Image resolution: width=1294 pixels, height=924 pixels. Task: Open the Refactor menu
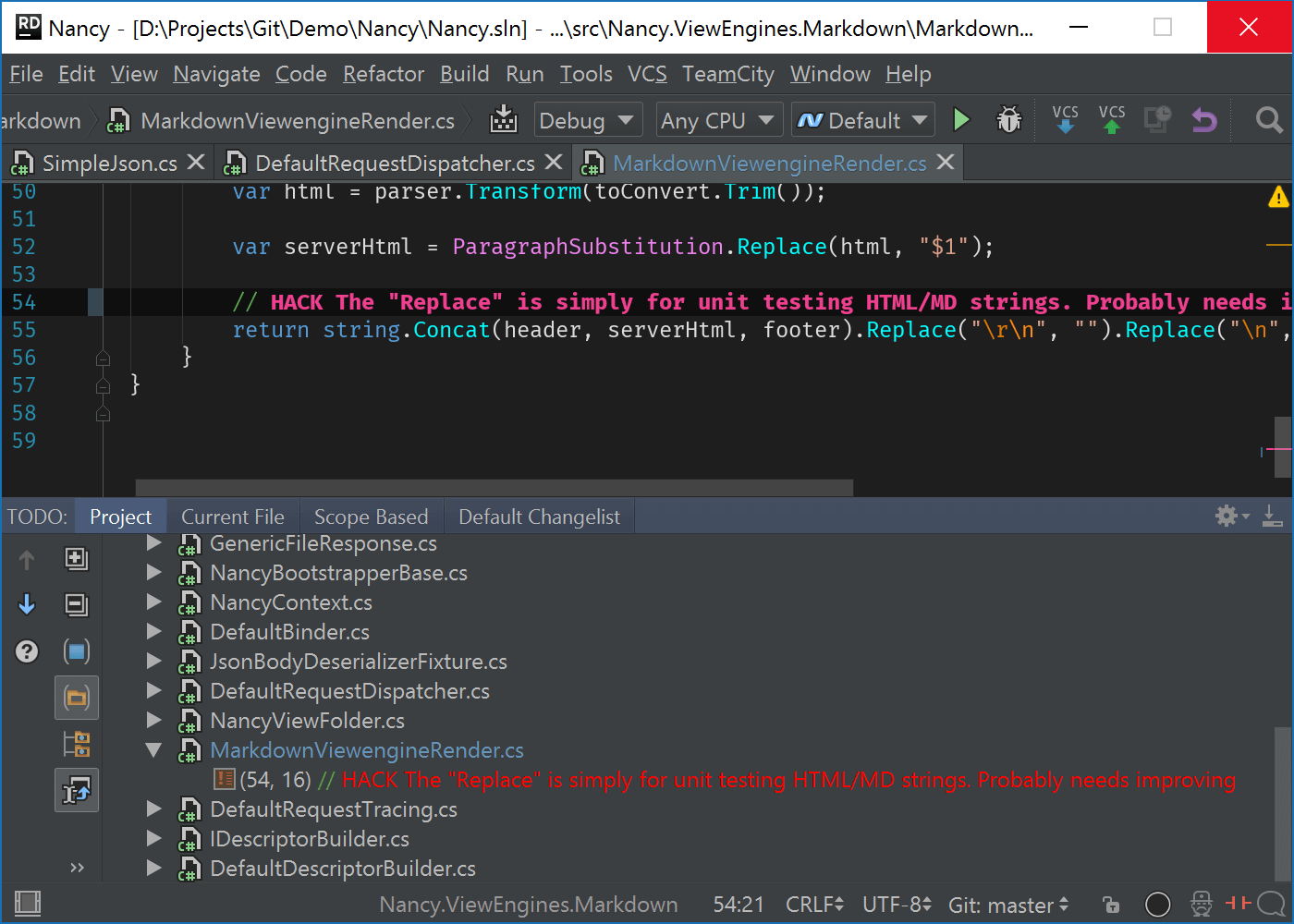coord(384,74)
